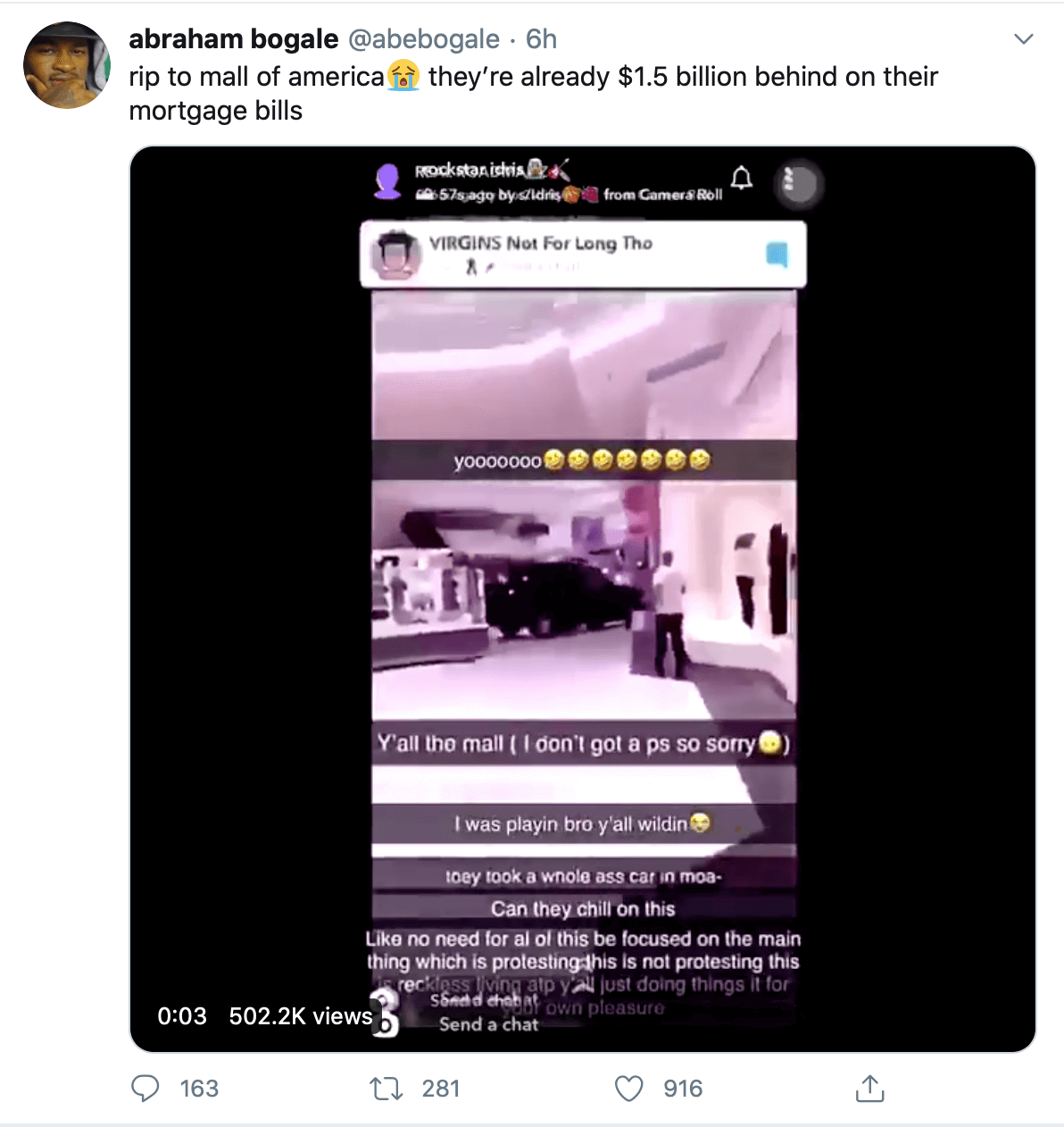Viewport: 1064px width, 1127px height.
Task: Click the reply speech bubble icon
Action: [145, 1088]
